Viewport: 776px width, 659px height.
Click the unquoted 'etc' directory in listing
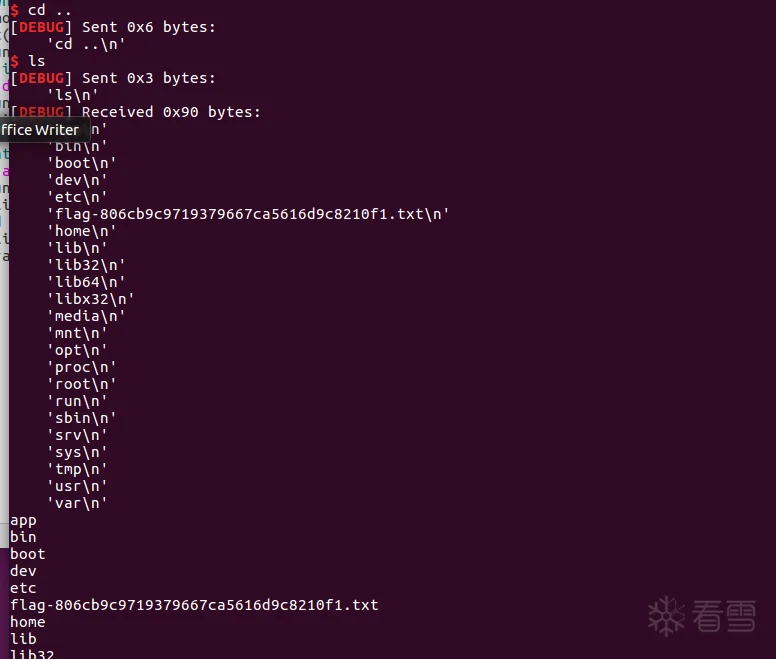(x=23, y=588)
